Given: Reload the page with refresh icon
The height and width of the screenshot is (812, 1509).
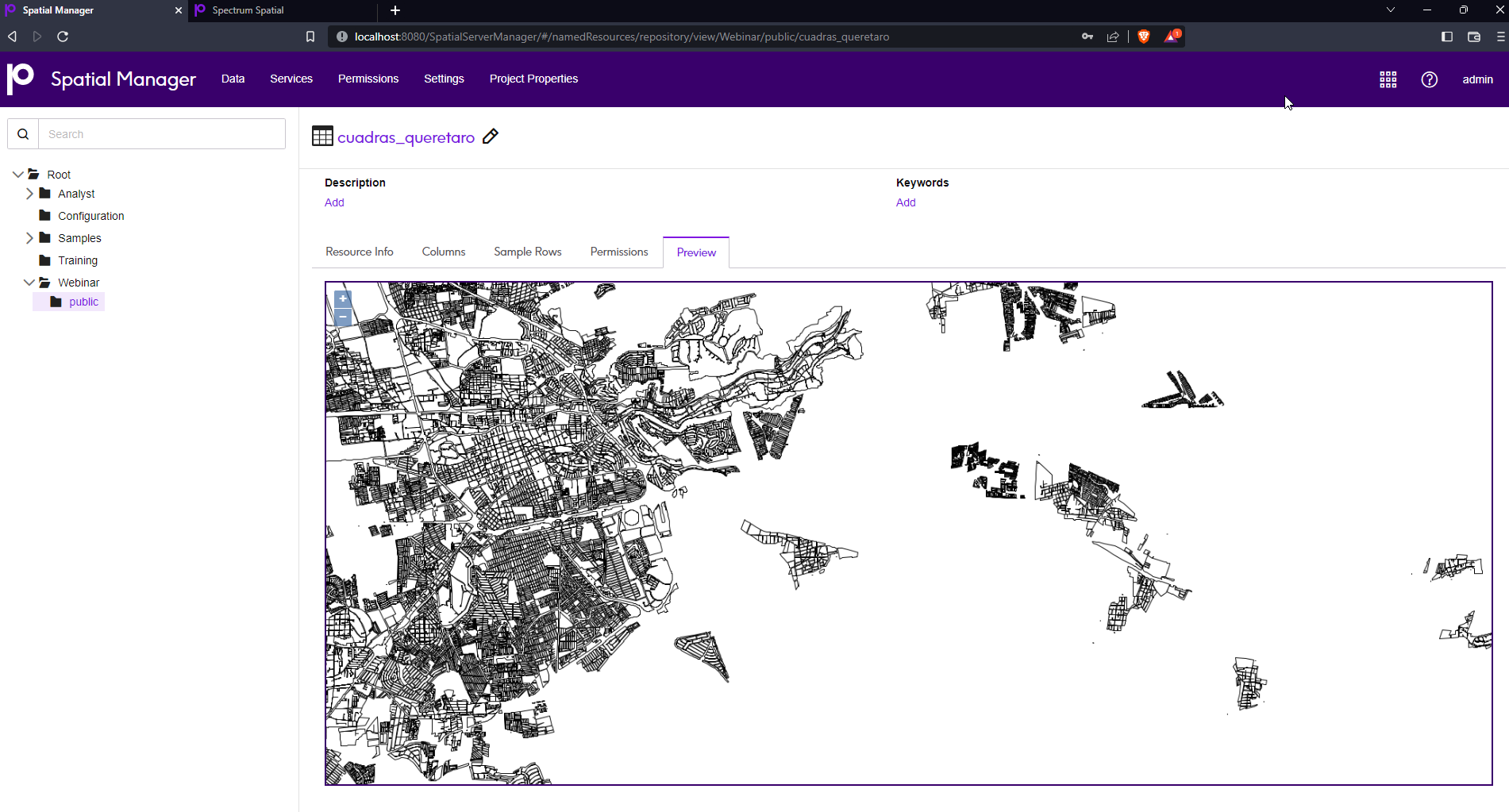Looking at the screenshot, I should point(63,37).
